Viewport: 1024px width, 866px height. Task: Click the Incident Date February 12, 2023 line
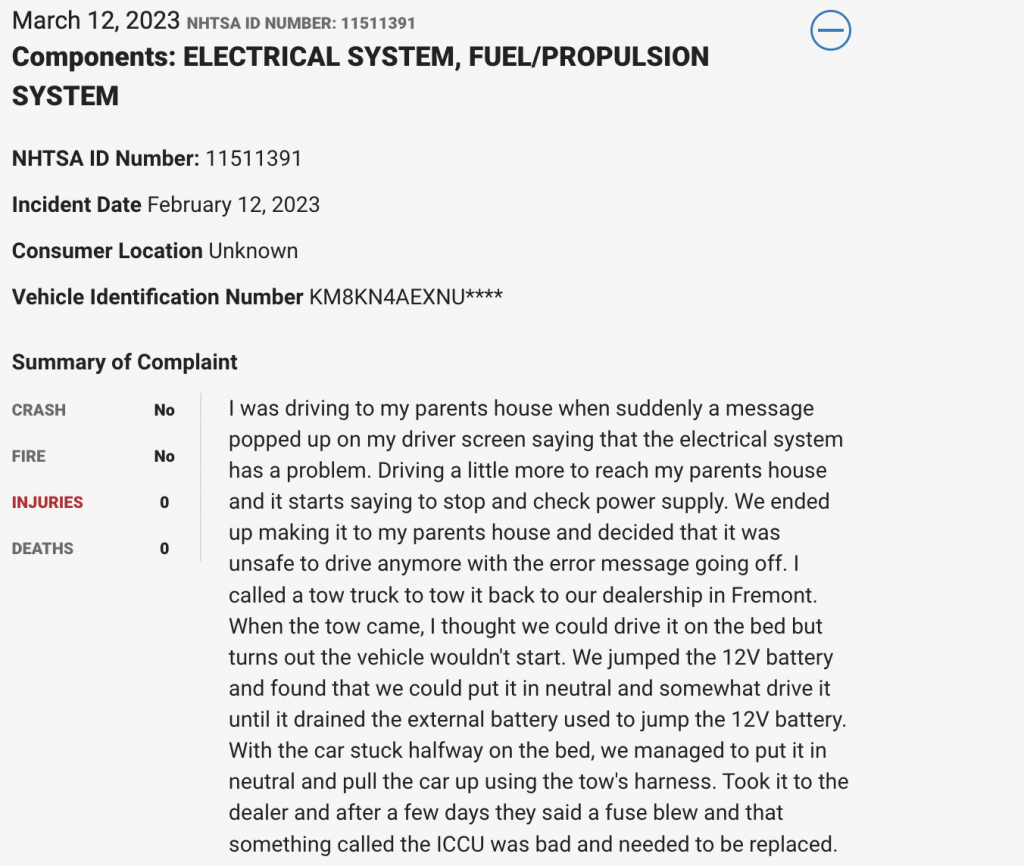pos(166,205)
